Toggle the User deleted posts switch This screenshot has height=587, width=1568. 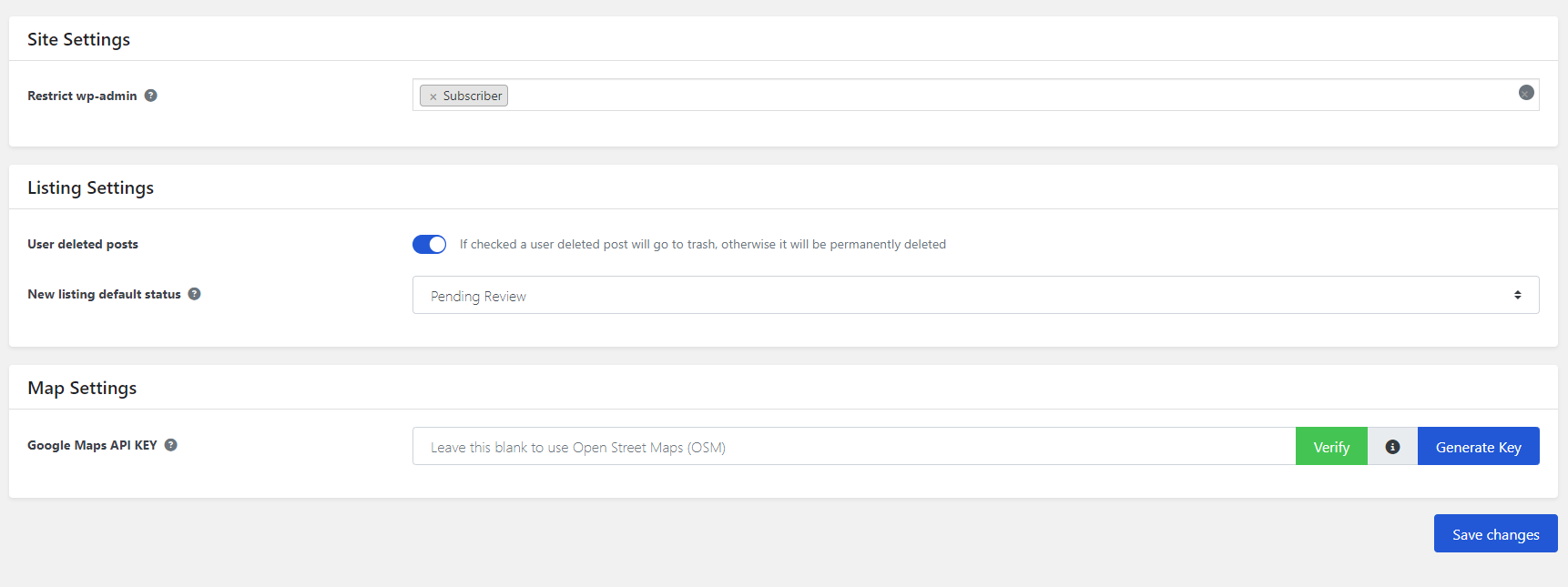click(430, 244)
